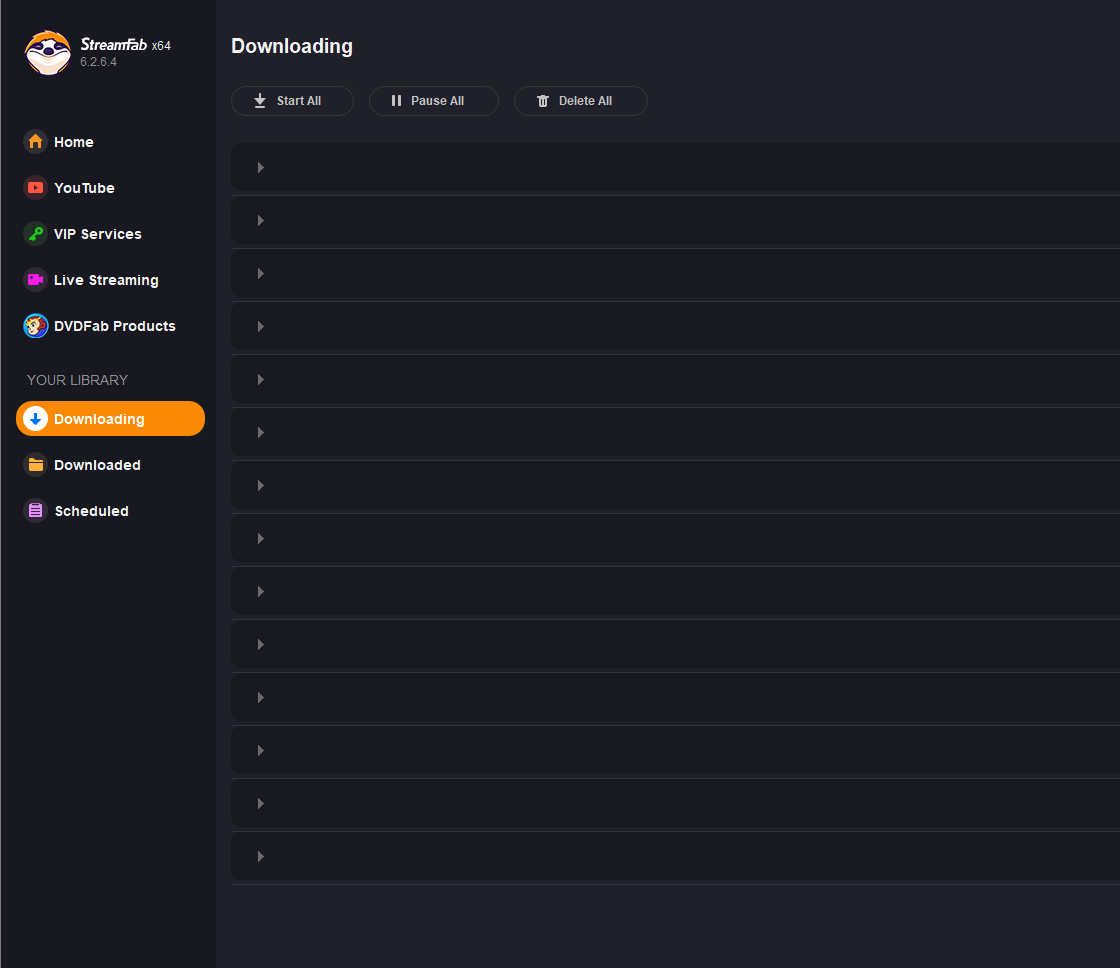Click the Downloaded folder icon
Screen dimensions: 1120x968
pyautogui.click(x=36, y=465)
